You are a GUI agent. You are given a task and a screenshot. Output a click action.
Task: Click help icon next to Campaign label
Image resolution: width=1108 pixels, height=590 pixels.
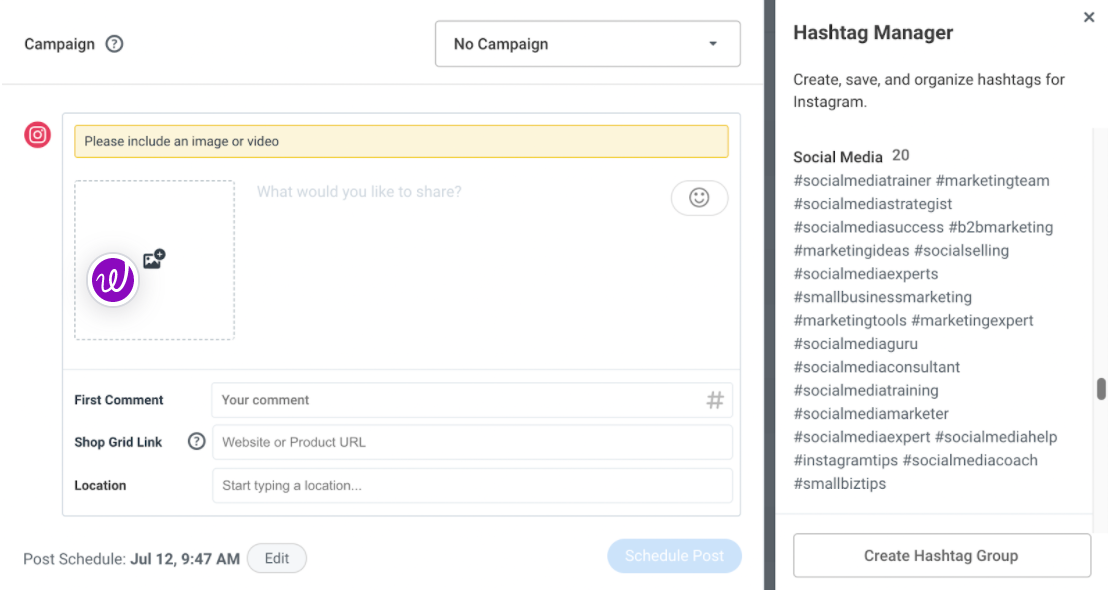click(115, 44)
